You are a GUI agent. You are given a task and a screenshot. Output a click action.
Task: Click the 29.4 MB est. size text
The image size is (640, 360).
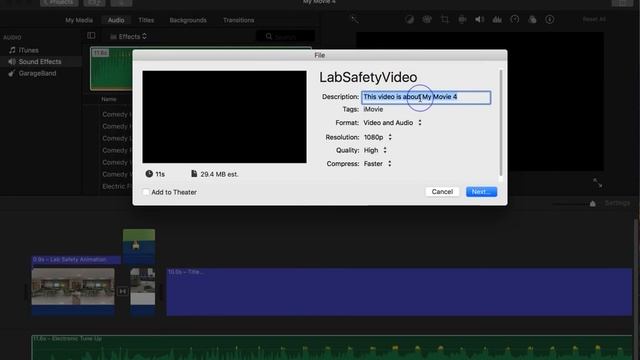(220, 174)
